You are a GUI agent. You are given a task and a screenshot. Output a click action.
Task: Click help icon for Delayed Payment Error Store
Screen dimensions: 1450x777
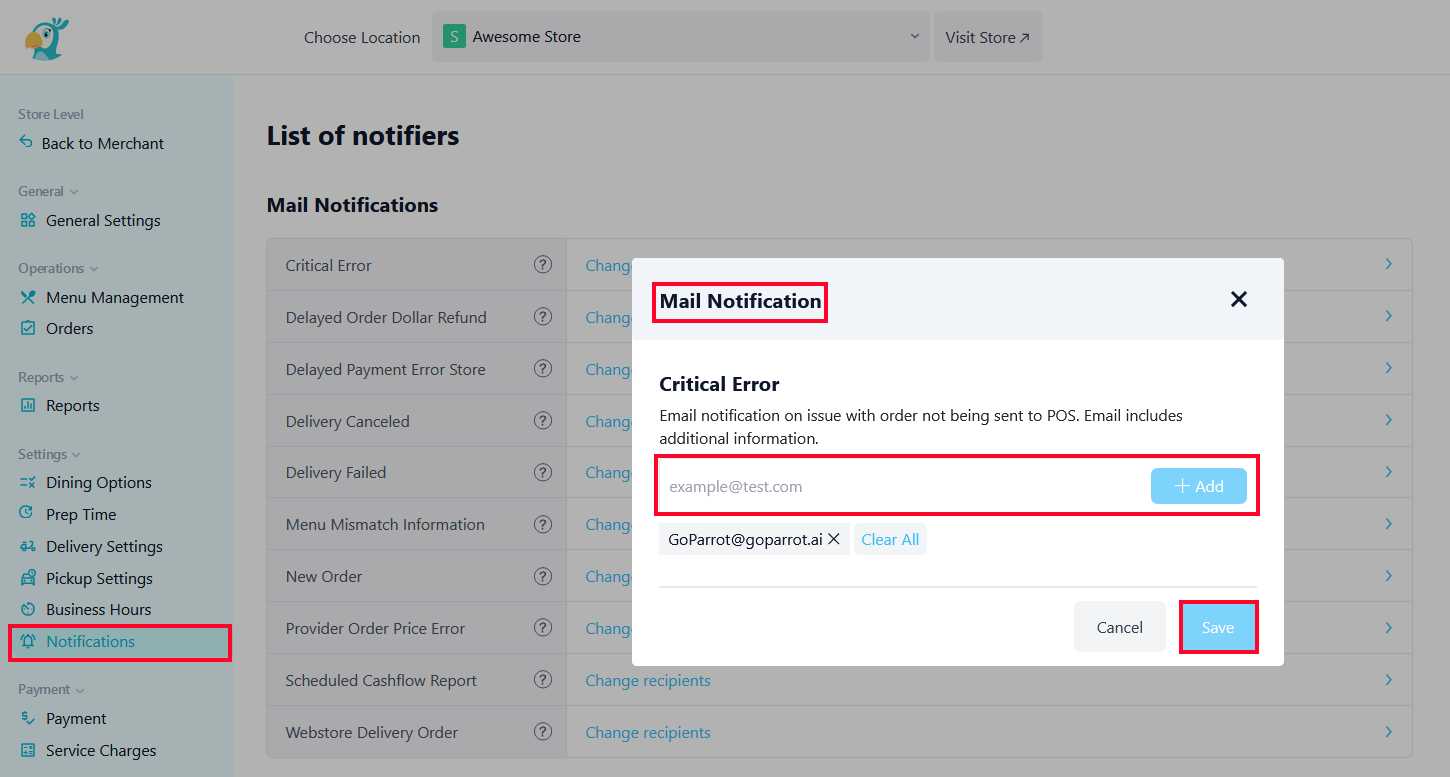pos(543,368)
